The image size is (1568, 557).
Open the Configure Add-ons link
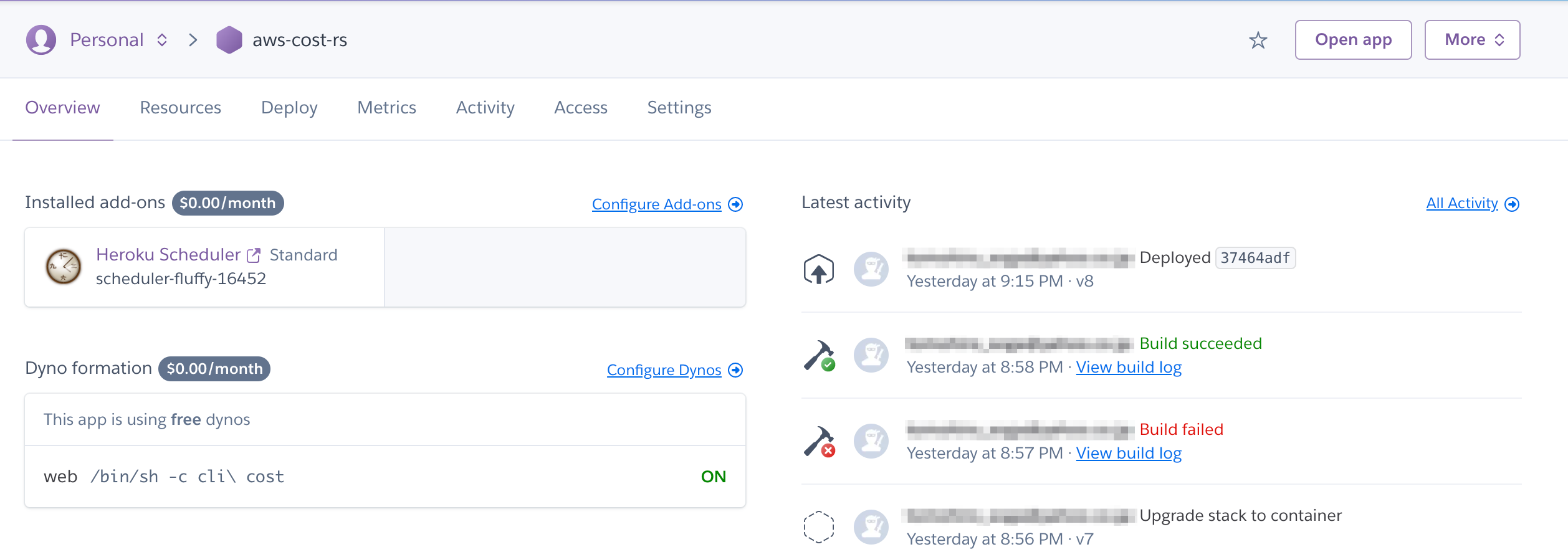point(657,204)
